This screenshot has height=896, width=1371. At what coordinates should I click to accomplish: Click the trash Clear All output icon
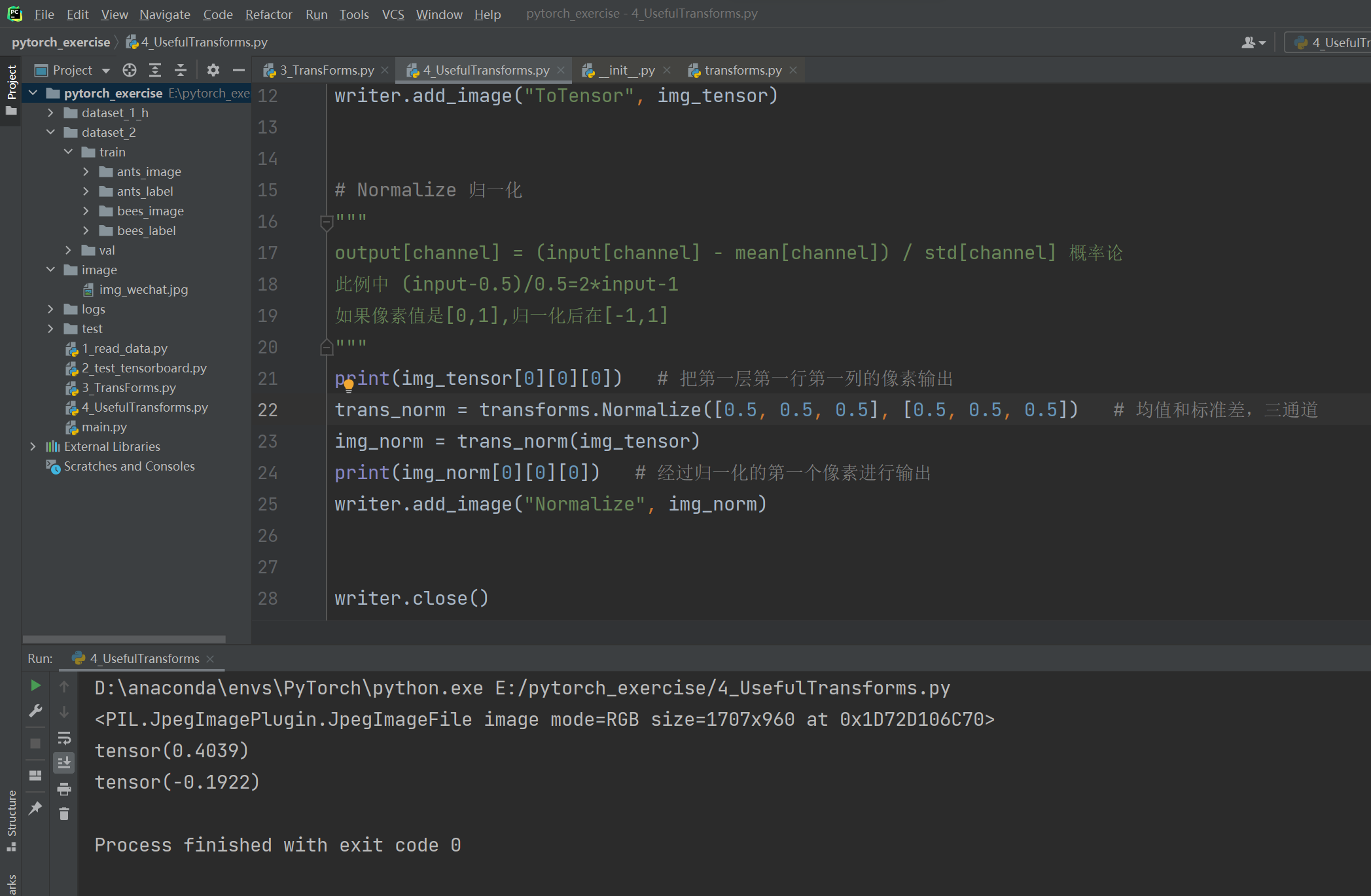pos(64,814)
